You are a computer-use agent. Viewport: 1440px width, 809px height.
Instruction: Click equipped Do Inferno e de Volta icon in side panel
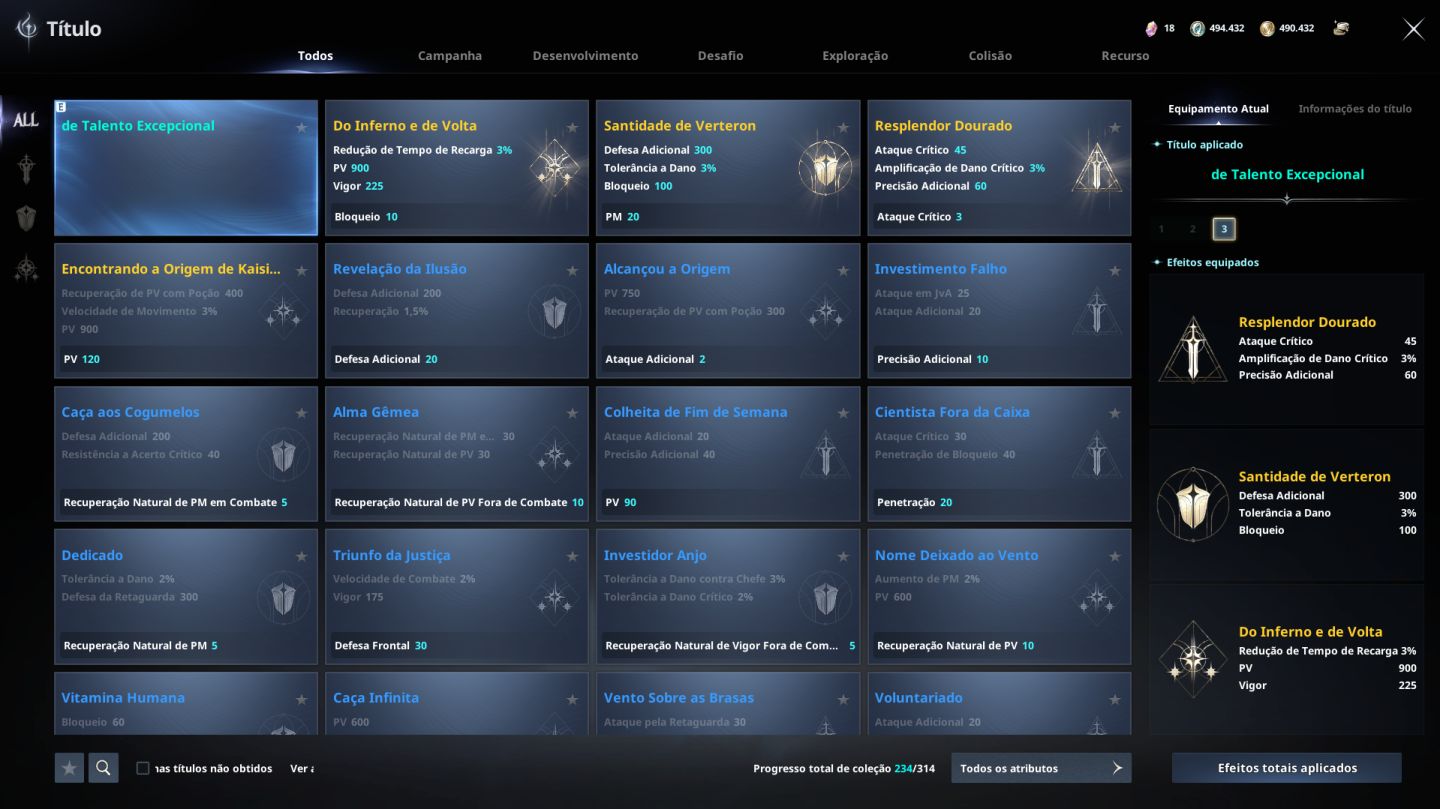[1192, 659]
